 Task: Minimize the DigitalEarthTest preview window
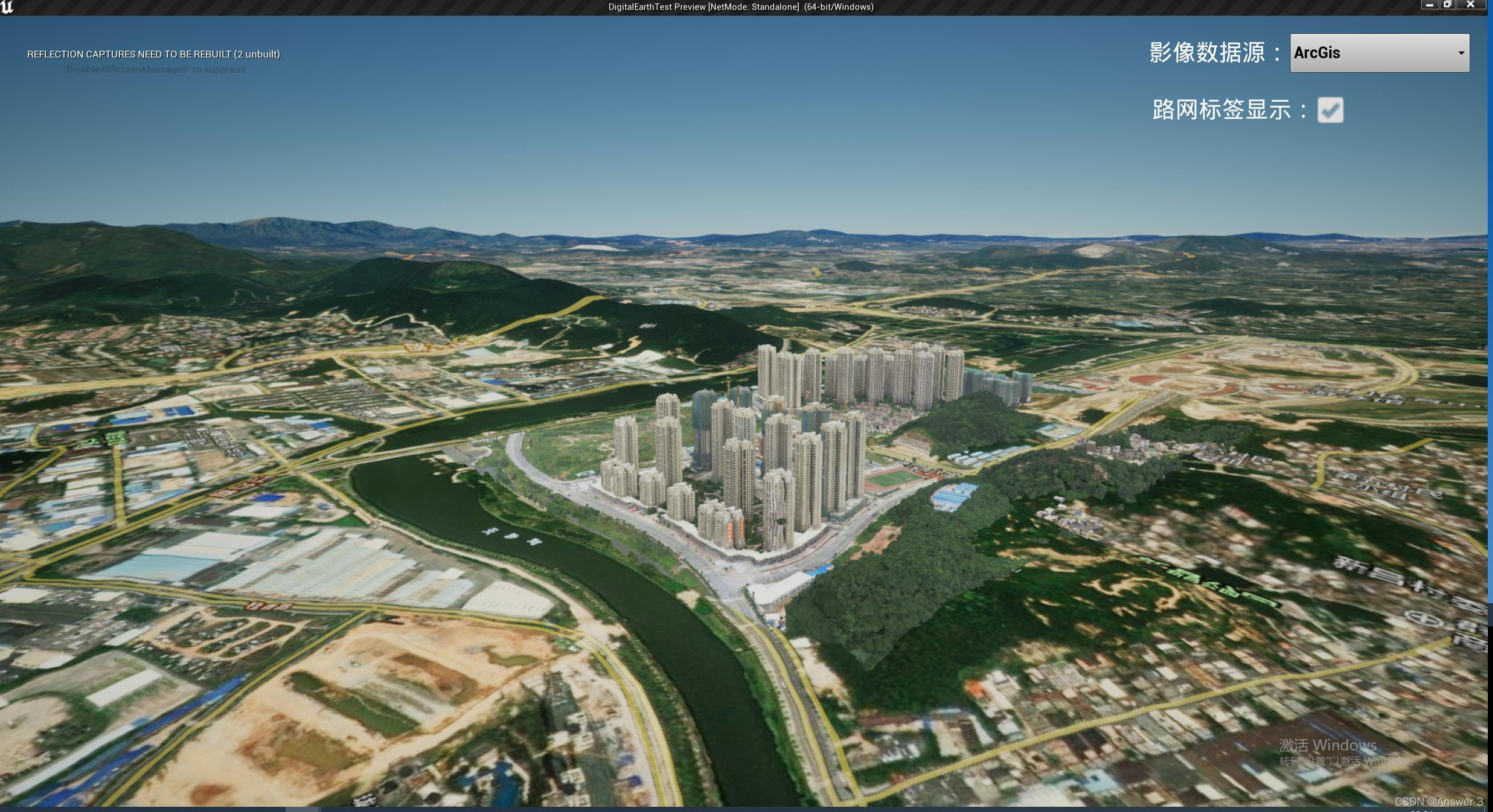tap(1429, 5)
